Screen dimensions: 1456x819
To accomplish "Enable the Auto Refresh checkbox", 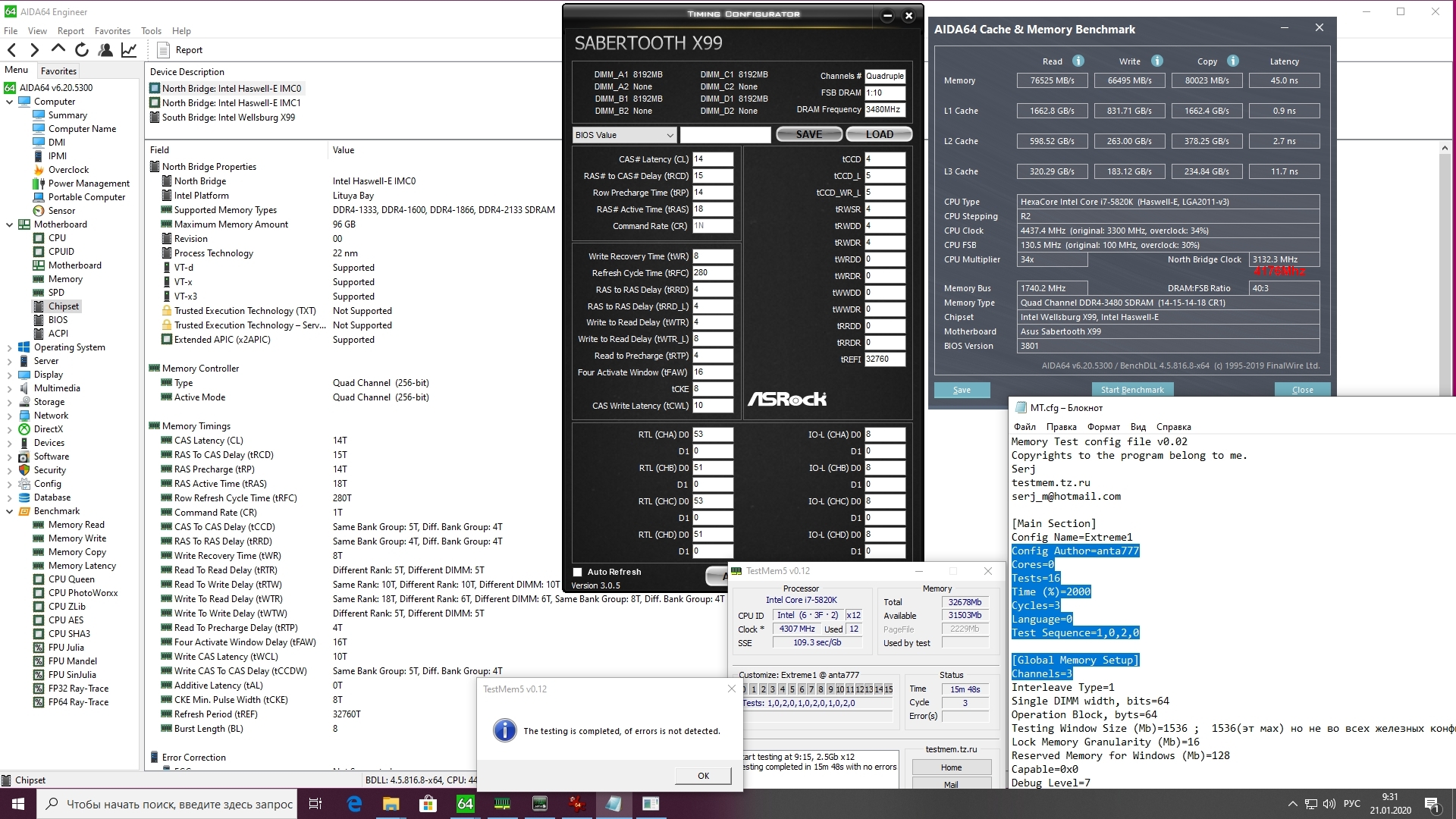I will tap(578, 573).
